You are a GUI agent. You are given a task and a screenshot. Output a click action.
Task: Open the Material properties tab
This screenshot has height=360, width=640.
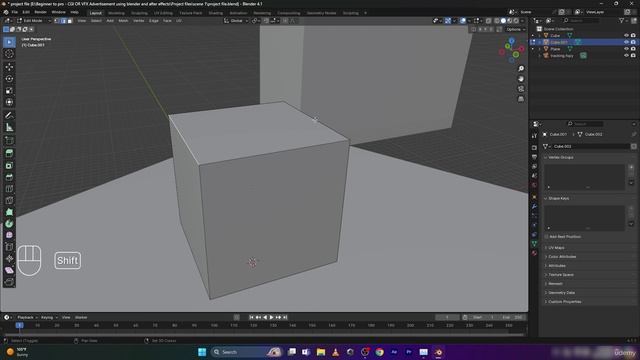[x=534, y=253]
